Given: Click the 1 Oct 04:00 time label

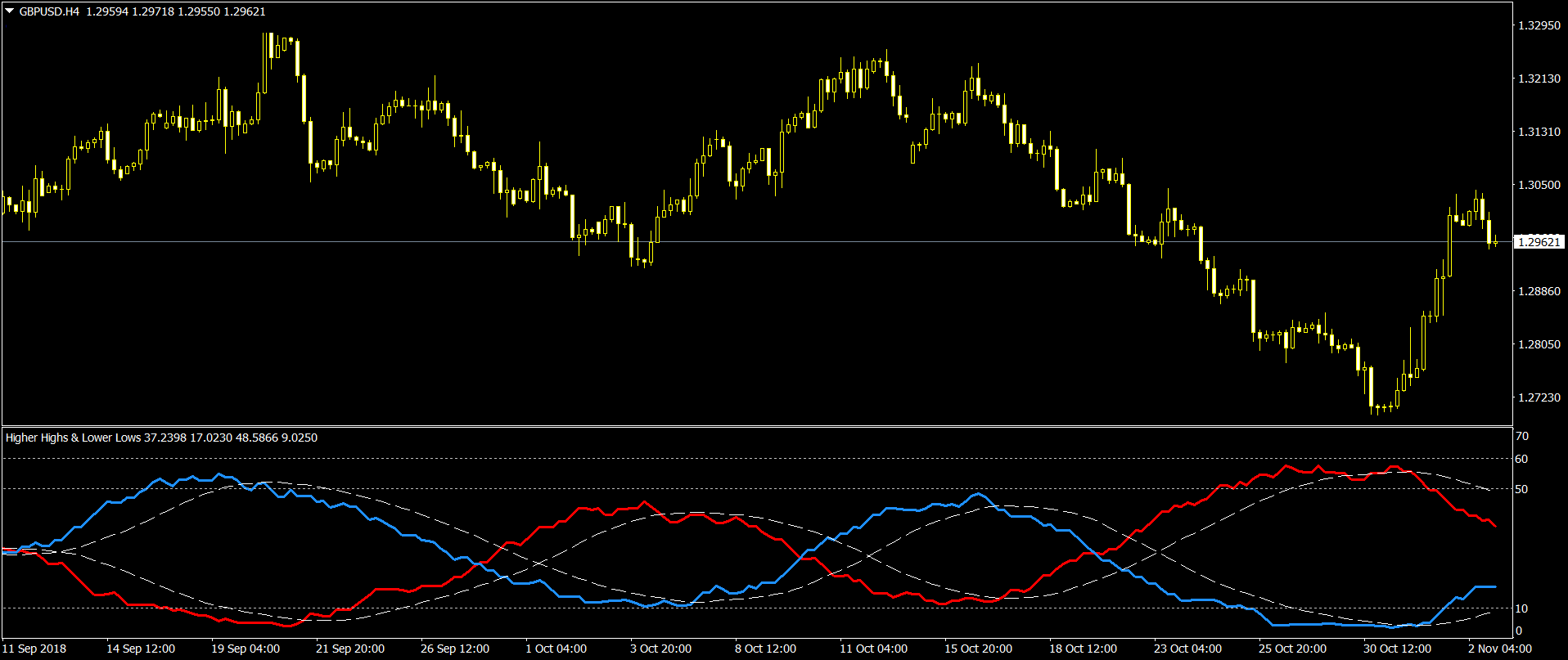Looking at the screenshot, I should (556, 649).
